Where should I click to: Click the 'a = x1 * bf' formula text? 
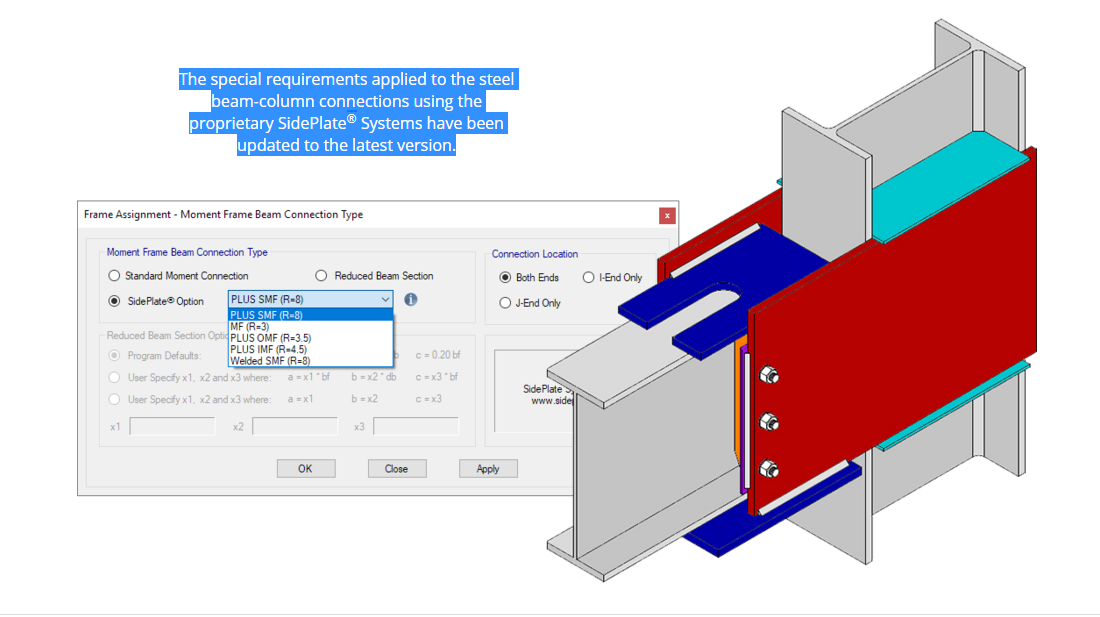309,377
